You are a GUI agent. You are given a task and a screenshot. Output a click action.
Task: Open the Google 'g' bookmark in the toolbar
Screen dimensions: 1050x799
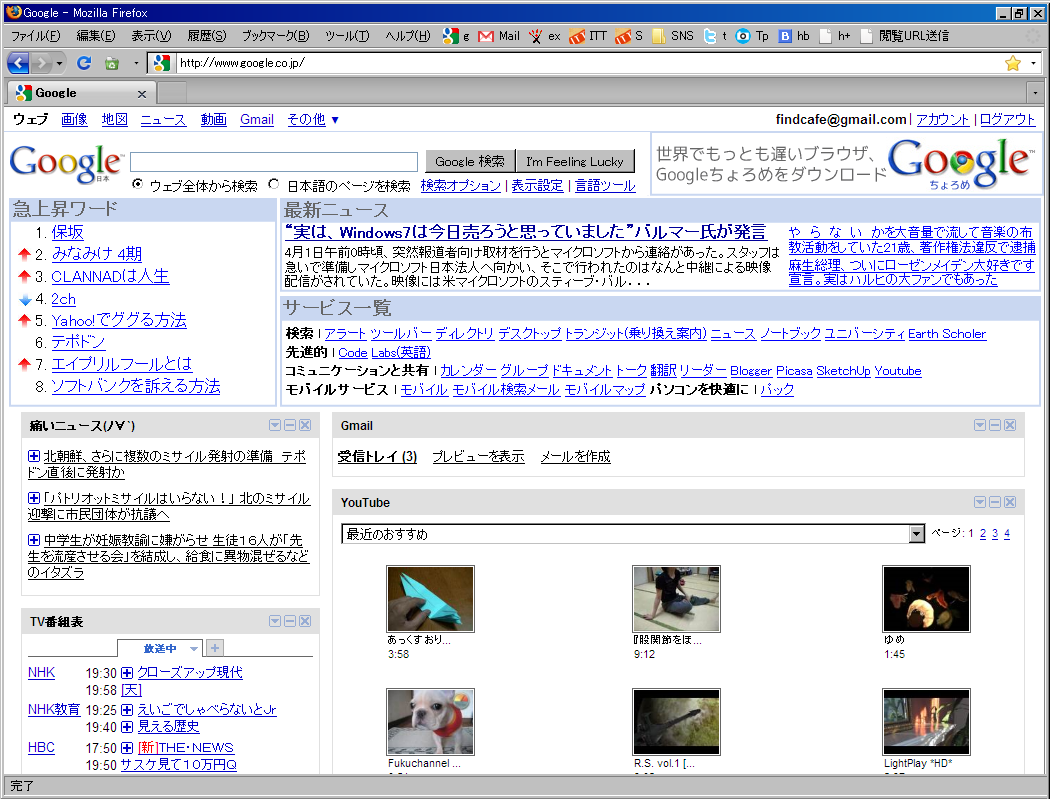[456, 36]
